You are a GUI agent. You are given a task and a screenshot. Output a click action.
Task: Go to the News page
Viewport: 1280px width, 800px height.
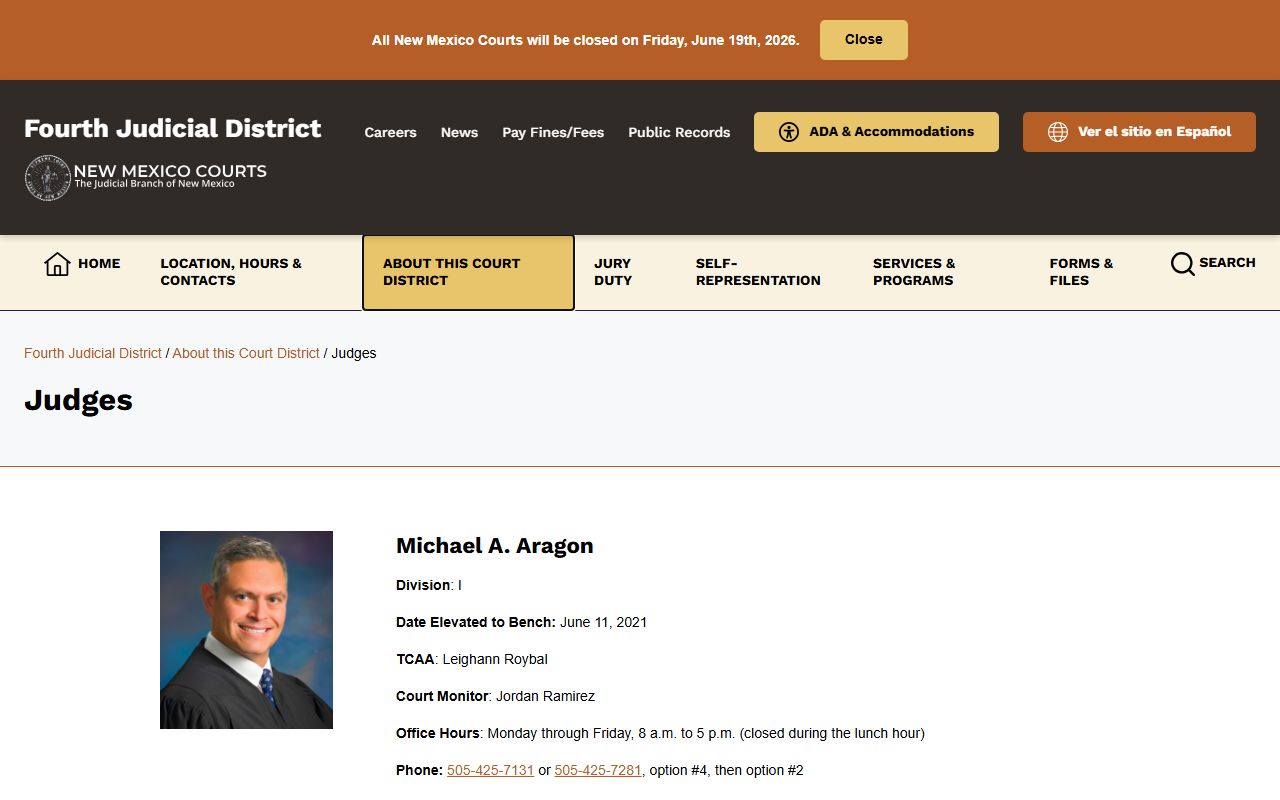459,132
